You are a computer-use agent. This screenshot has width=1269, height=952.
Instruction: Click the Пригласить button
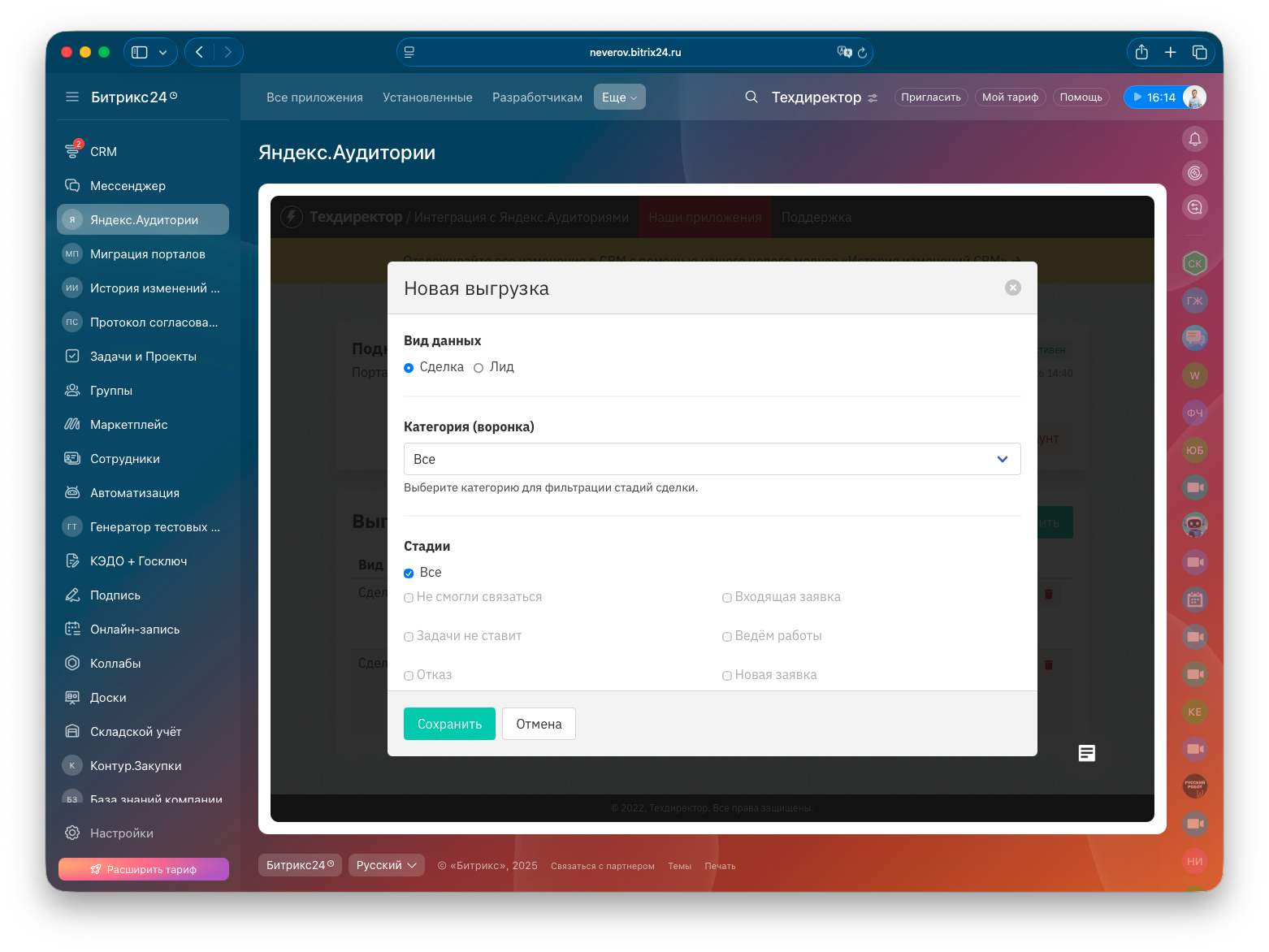(x=931, y=97)
